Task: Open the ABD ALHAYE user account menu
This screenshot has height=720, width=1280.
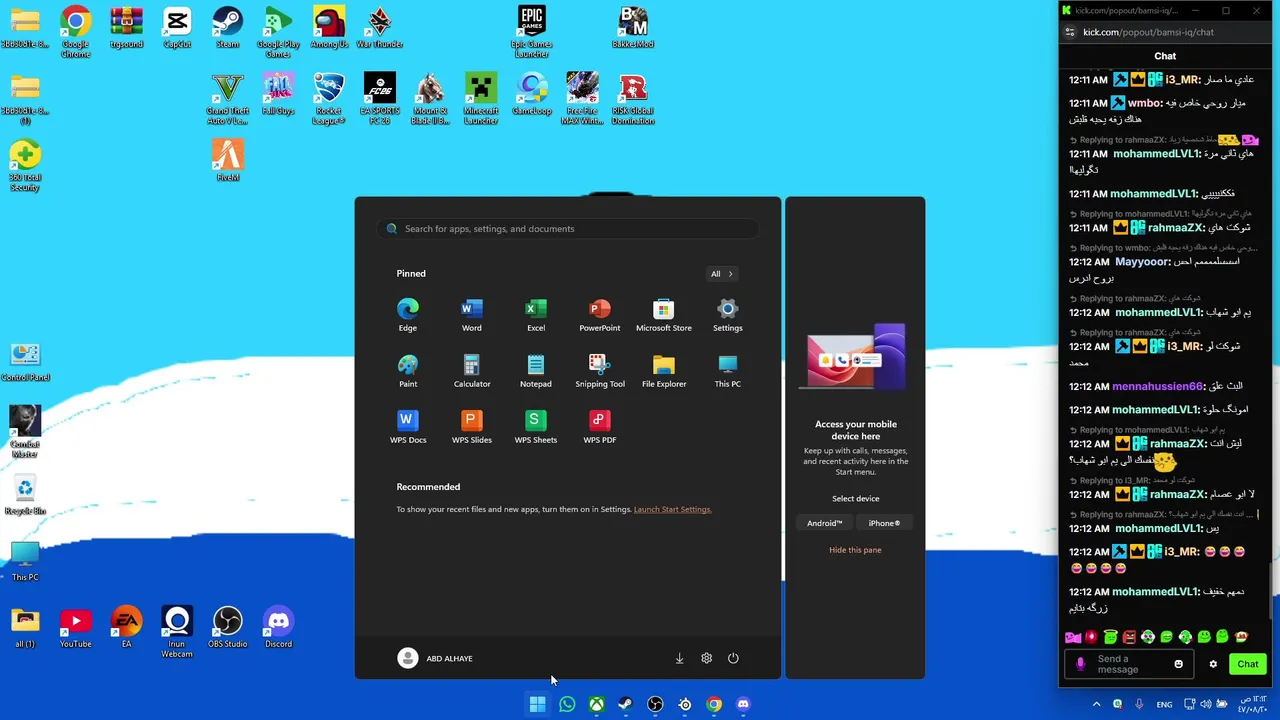Action: point(435,658)
